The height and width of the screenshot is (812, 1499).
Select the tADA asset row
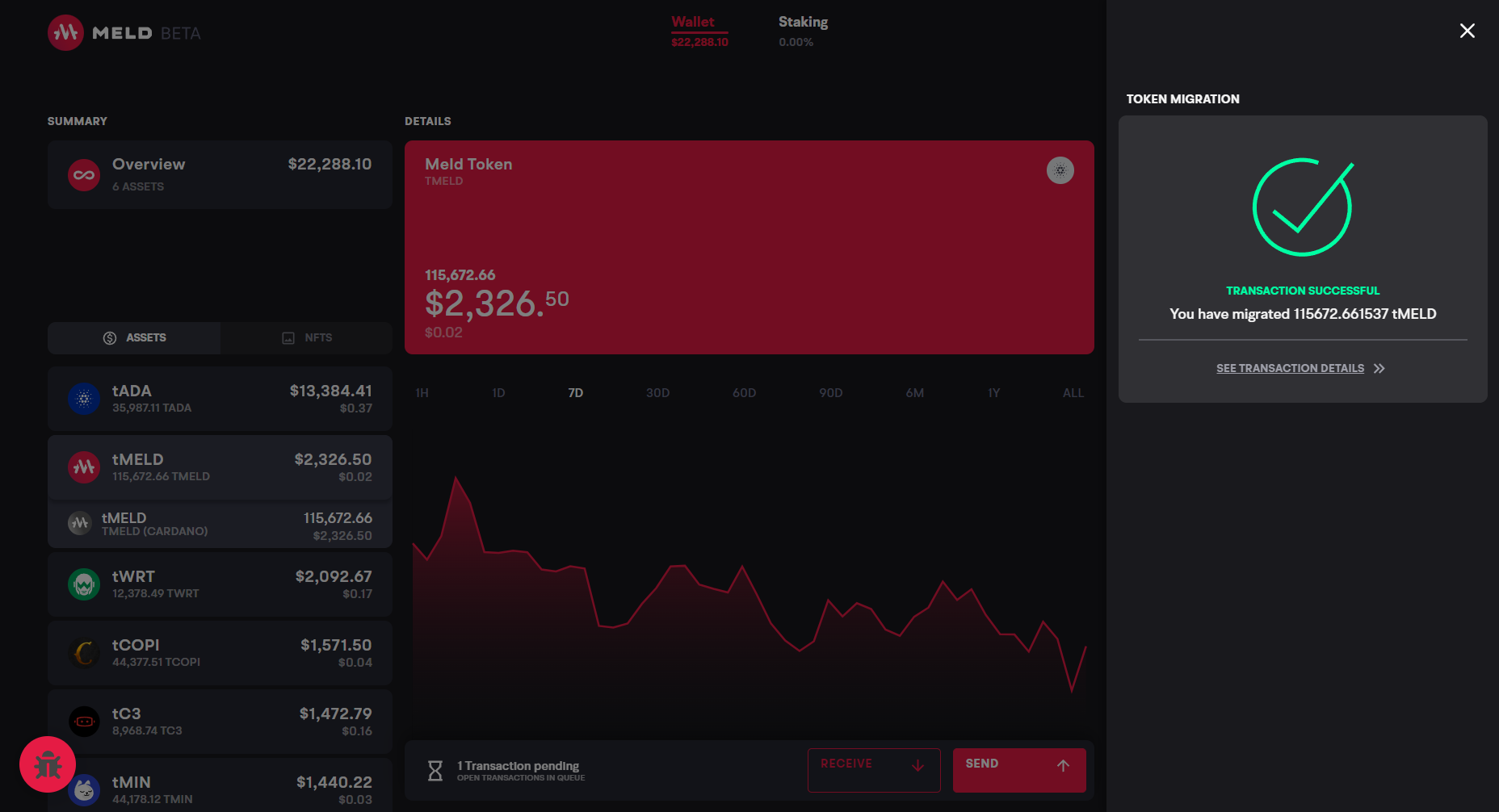(x=220, y=399)
